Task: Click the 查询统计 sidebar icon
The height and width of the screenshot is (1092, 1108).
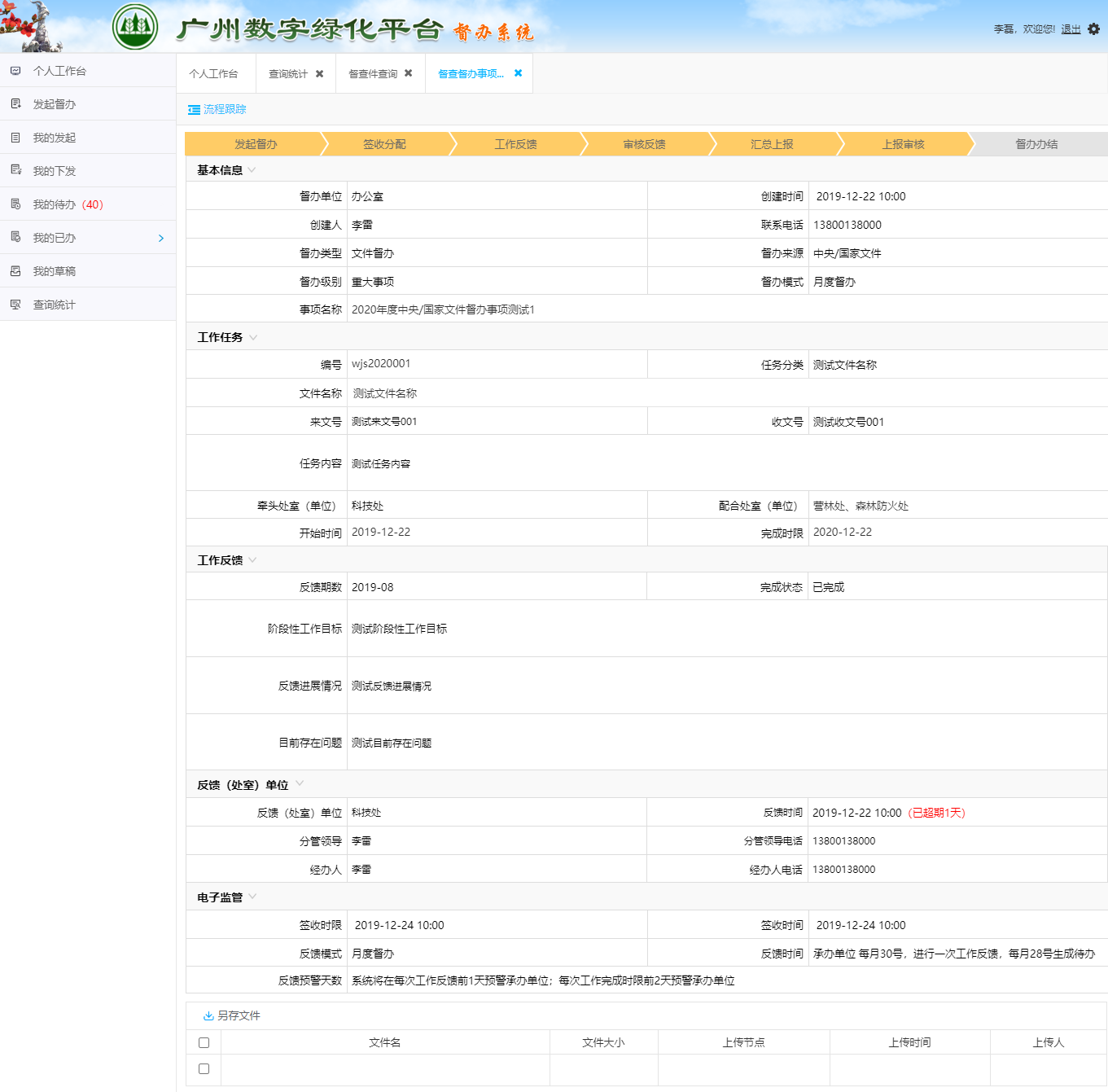Action: (x=15, y=305)
